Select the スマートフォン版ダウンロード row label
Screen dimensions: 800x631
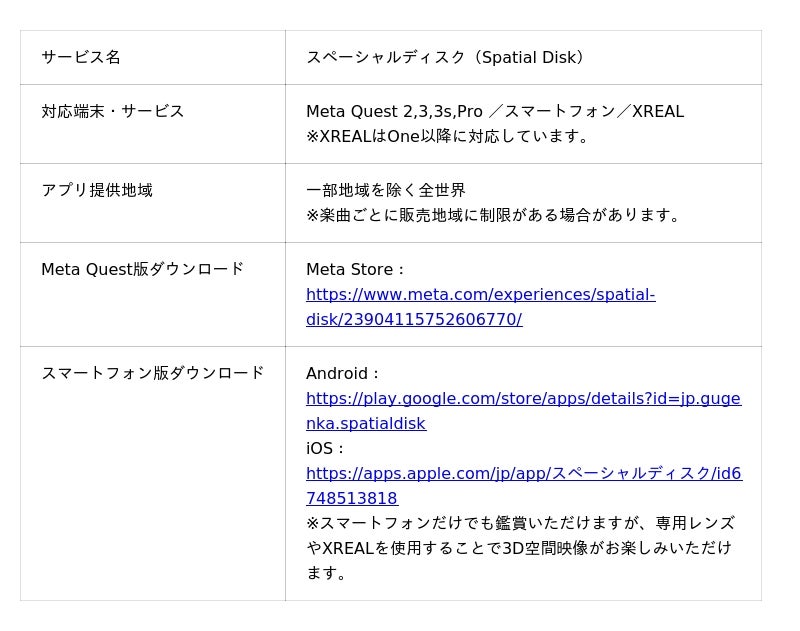(x=153, y=374)
